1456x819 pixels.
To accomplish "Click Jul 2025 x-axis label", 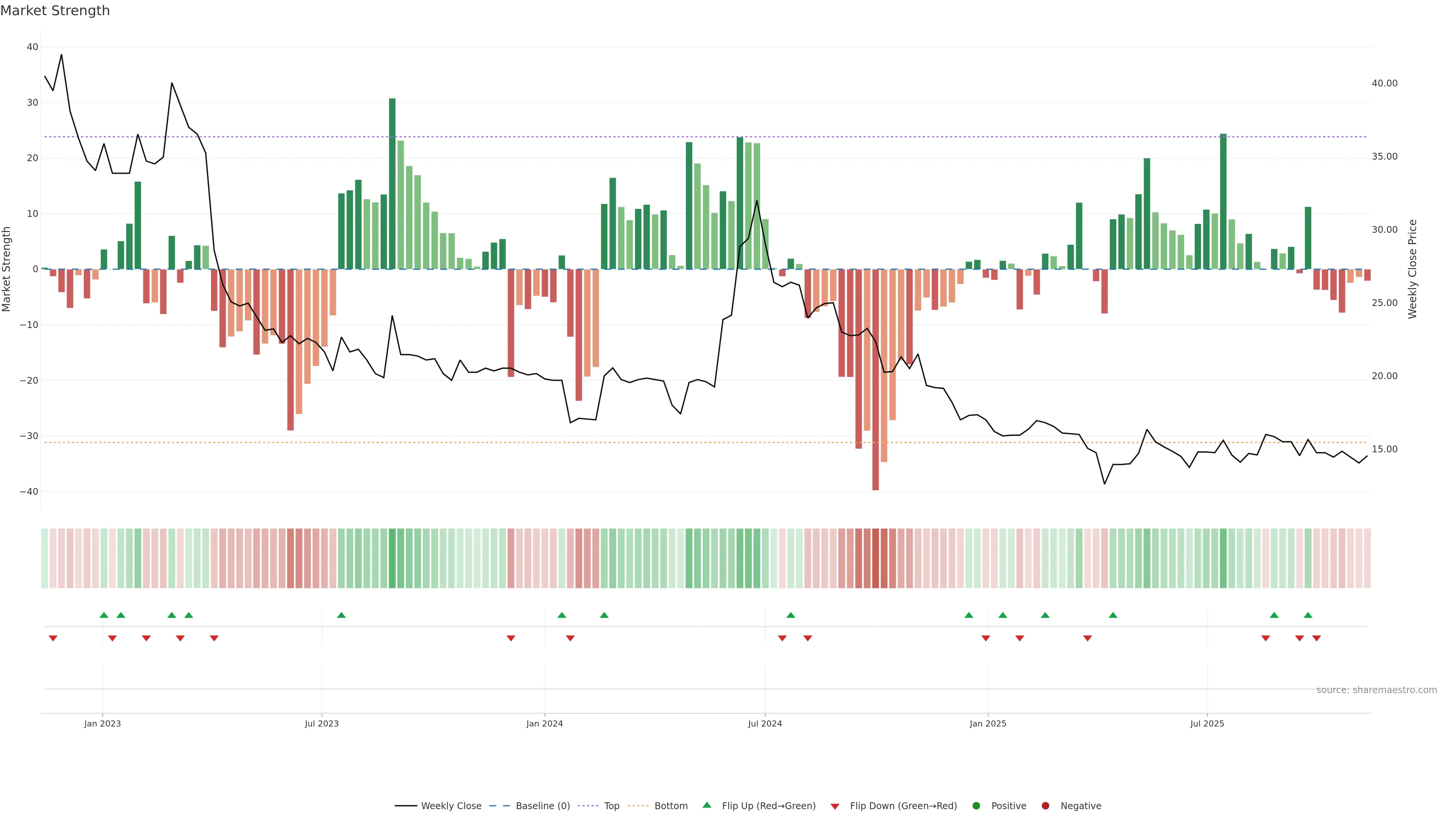I will [1207, 723].
